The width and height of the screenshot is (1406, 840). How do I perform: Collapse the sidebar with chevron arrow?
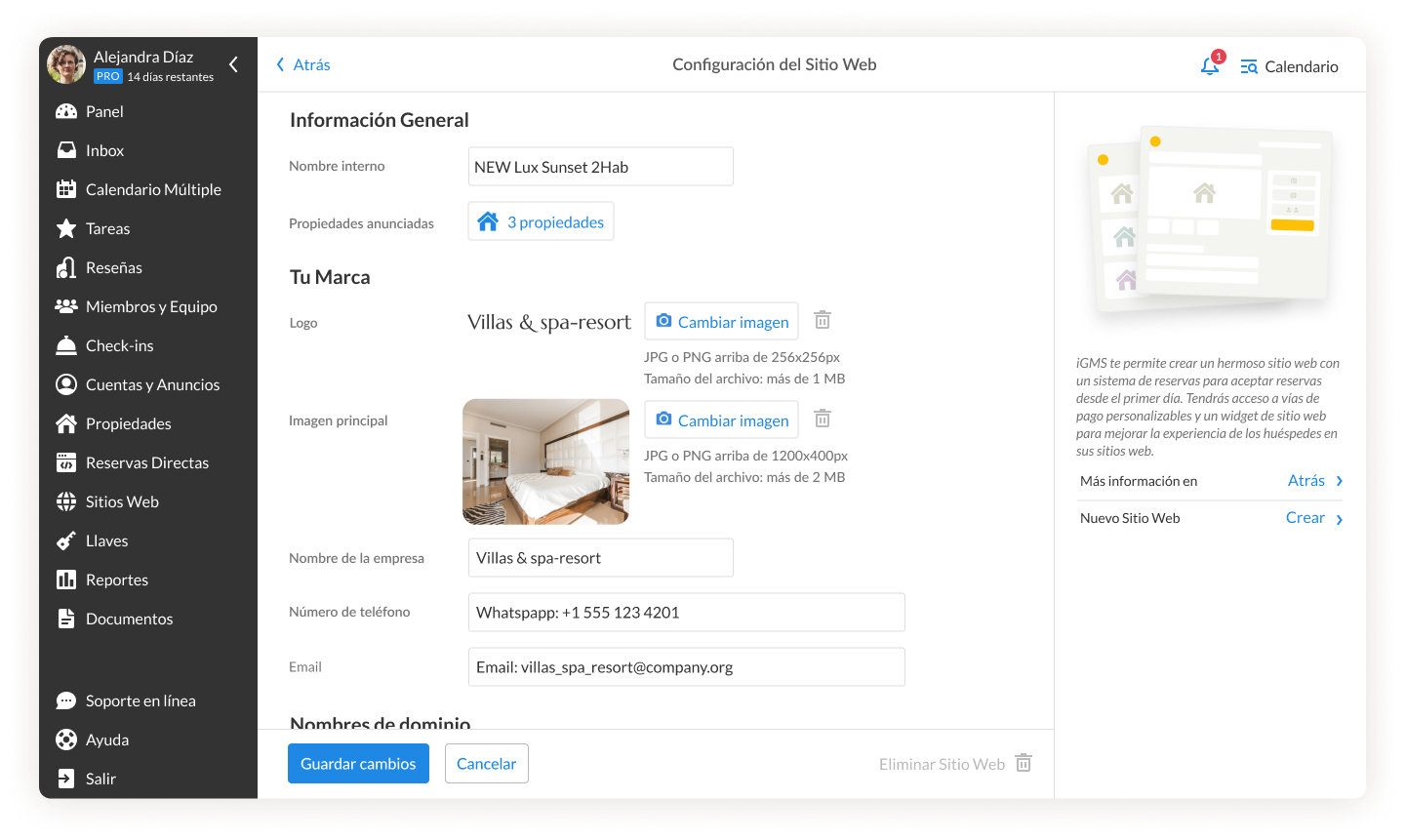233,64
